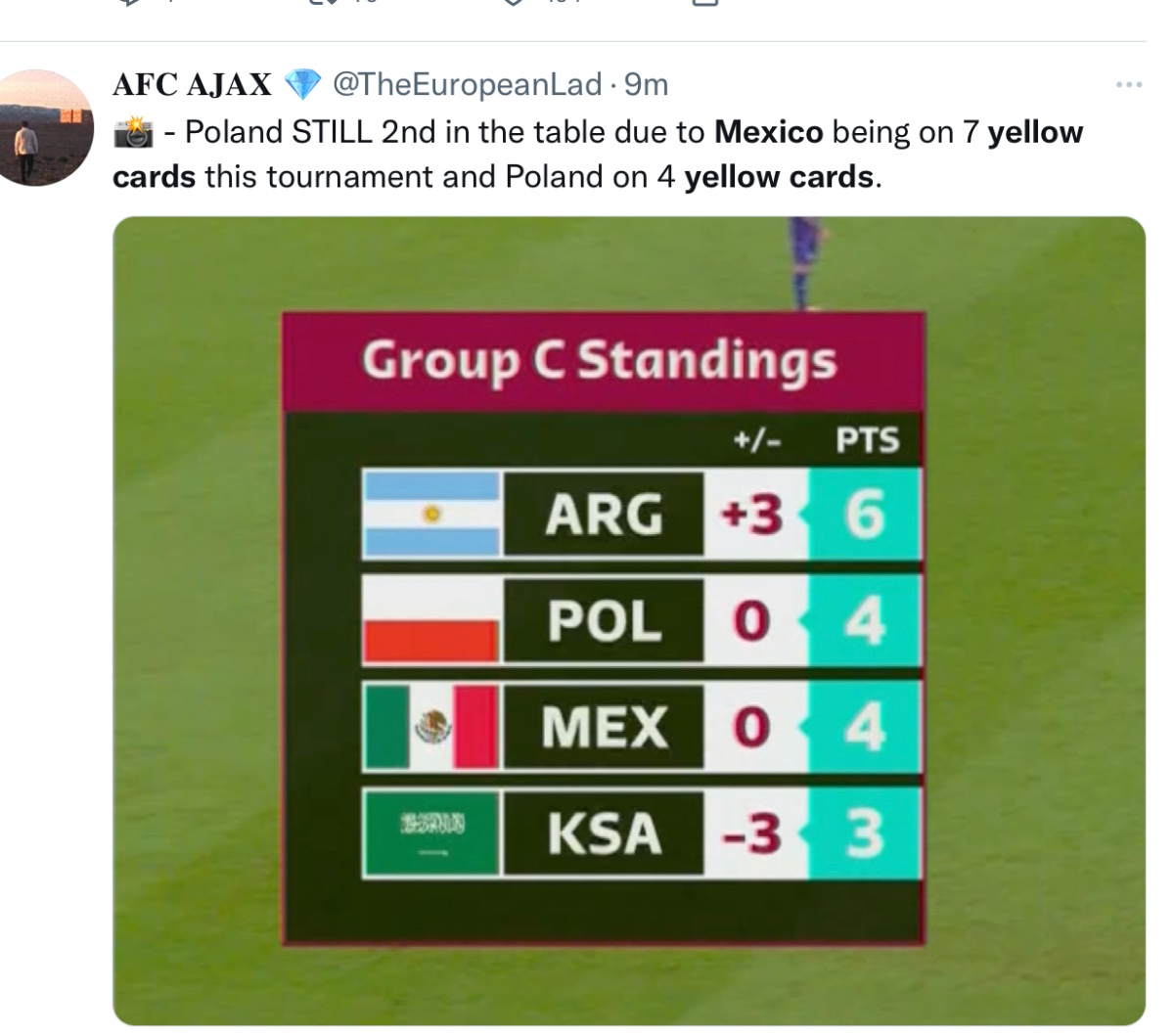1174x1036 pixels.
Task: Visit the @TheEuropeanLad handle
Action: (467, 85)
